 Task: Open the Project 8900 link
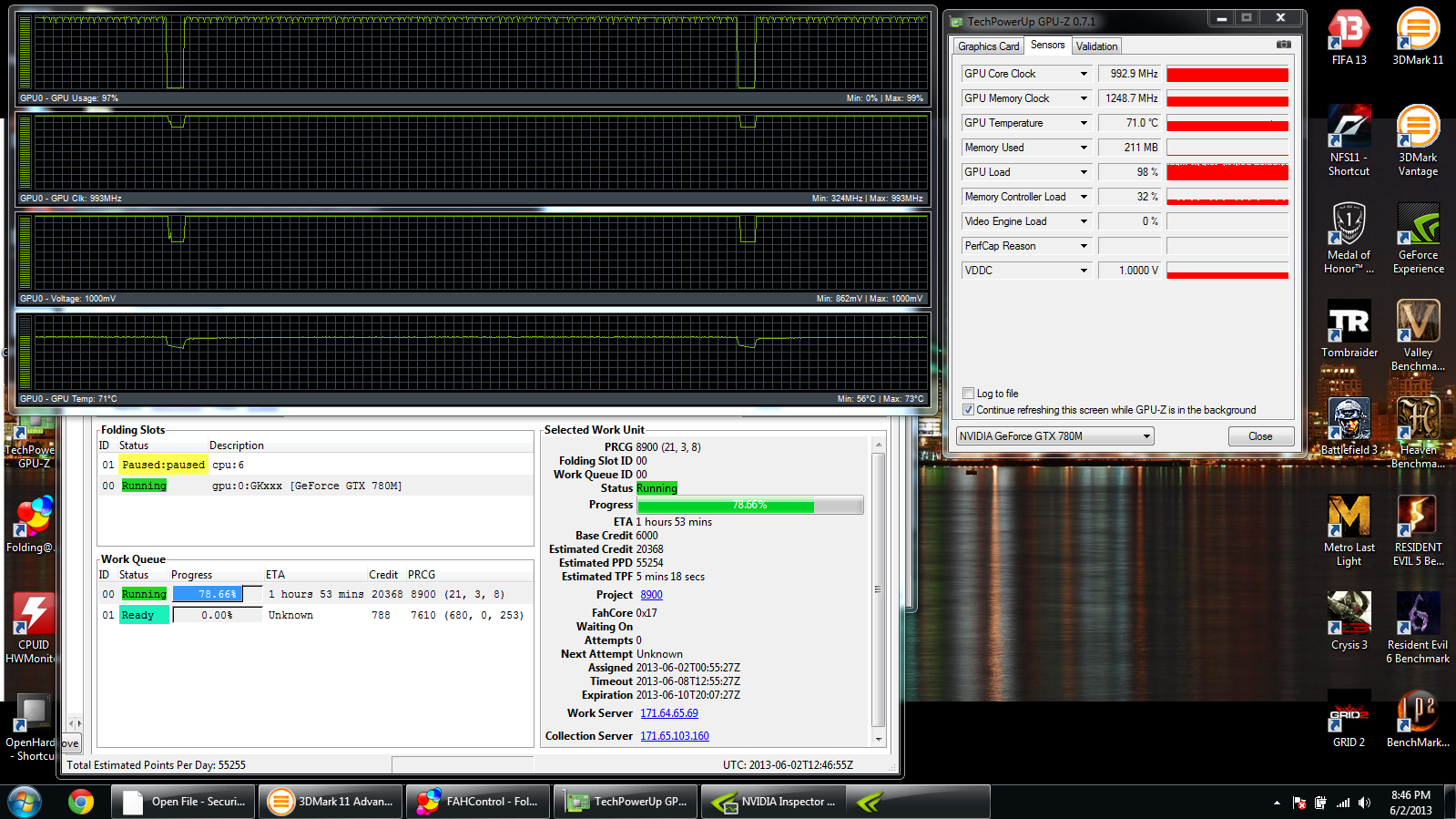tap(651, 595)
